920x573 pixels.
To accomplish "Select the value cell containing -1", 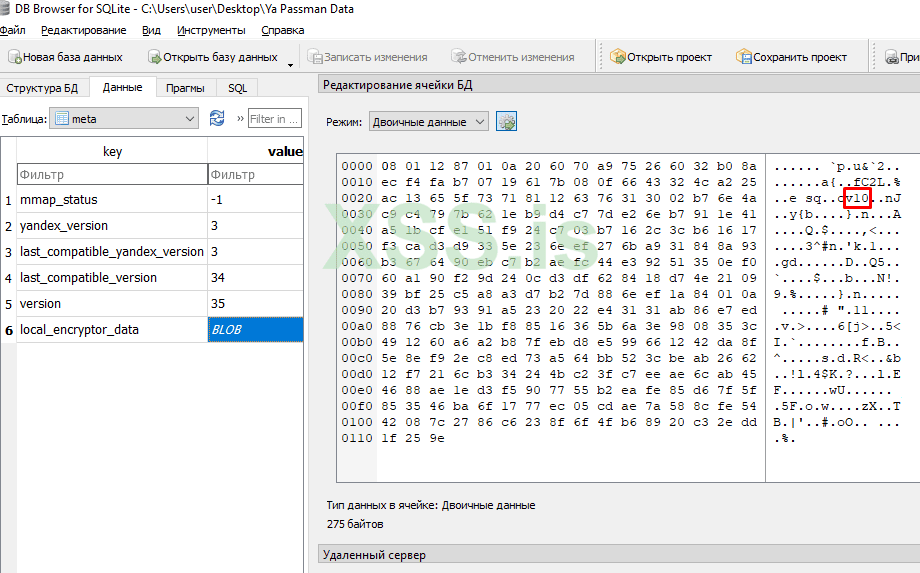I will 256,199.
